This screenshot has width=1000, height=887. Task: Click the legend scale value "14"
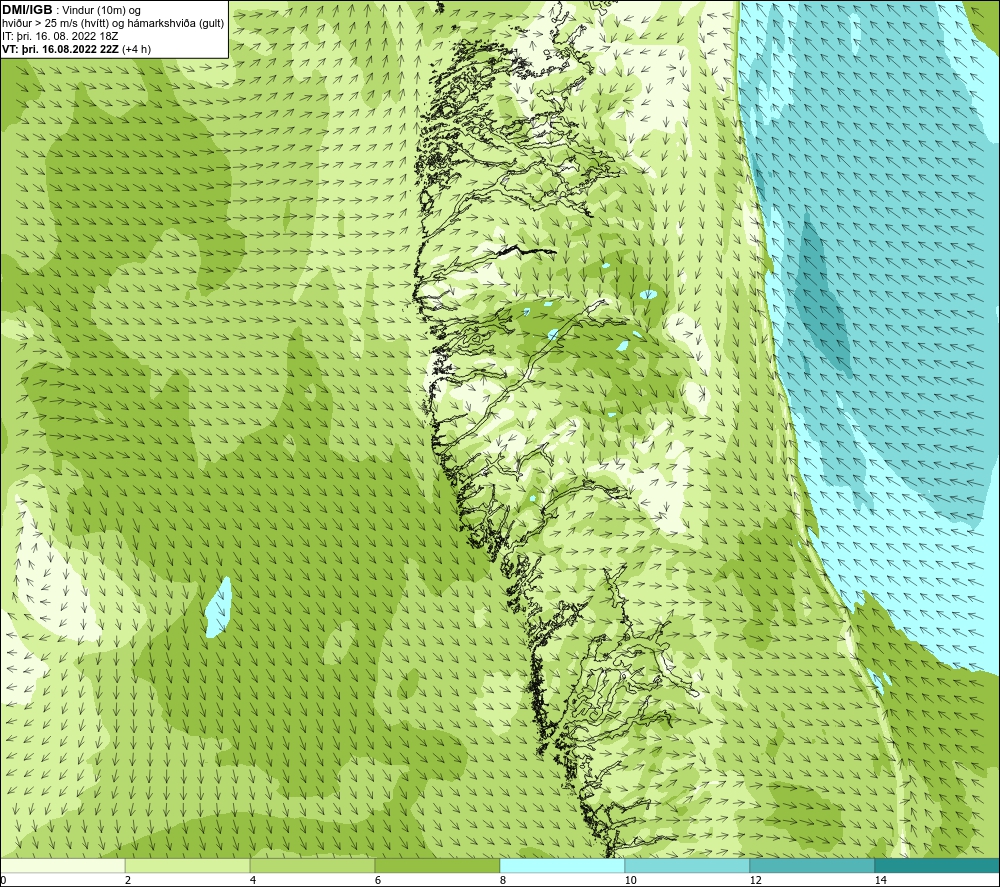[x=880, y=880]
